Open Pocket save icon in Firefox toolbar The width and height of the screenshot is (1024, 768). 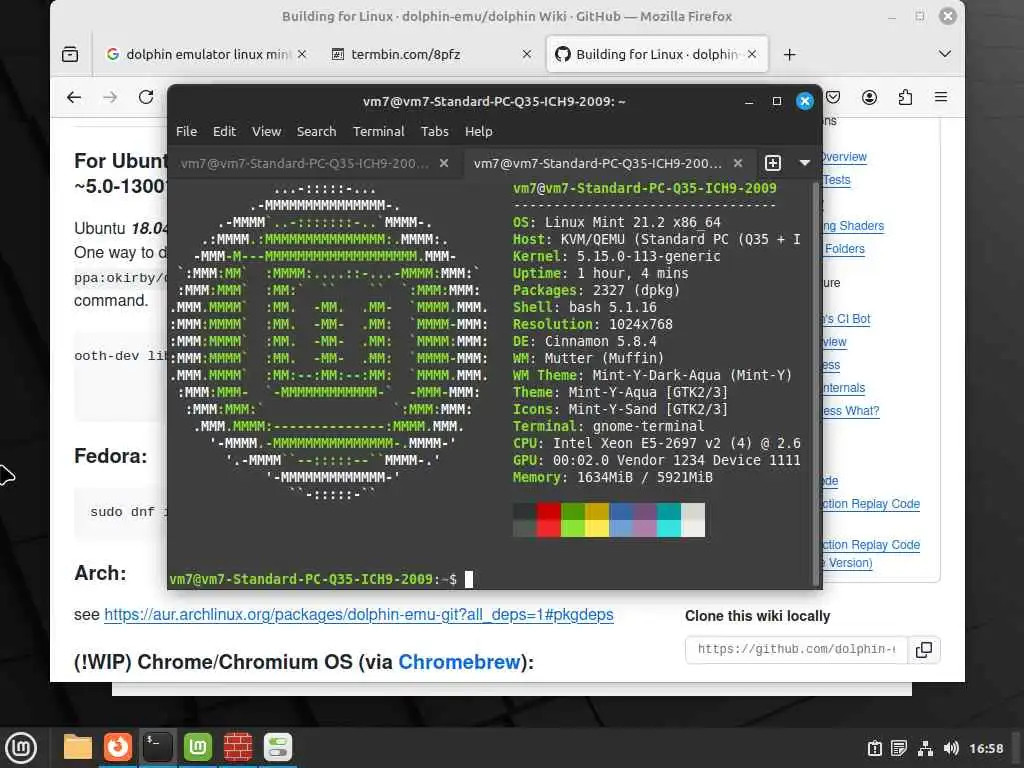coord(833,97)
